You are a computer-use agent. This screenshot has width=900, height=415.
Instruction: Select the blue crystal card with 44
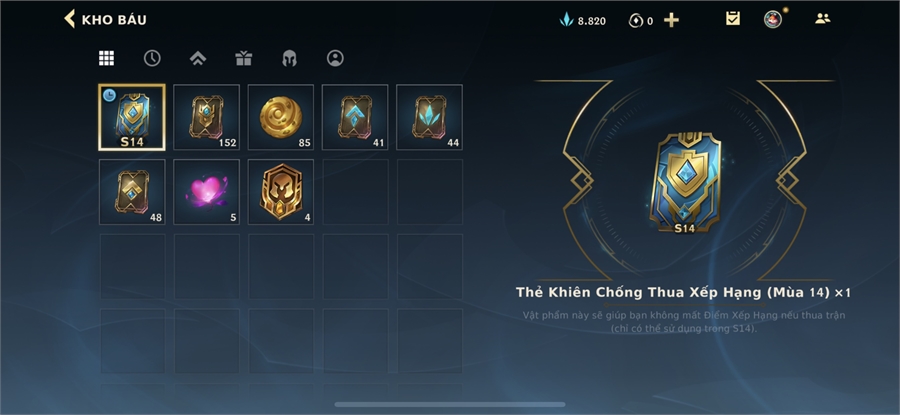(x=429, y=117)
